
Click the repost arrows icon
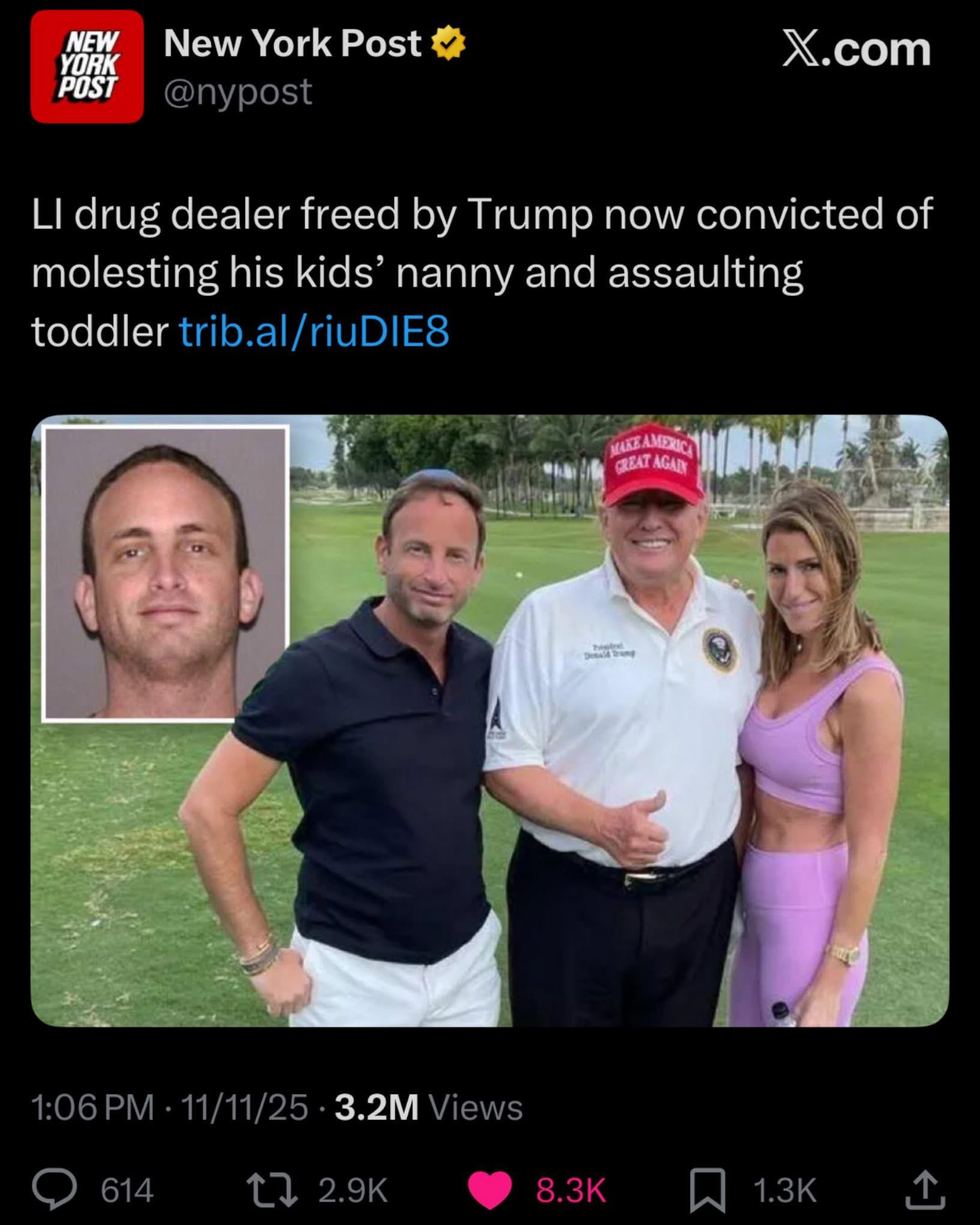pyautogui.click(x=272, y=1189)
